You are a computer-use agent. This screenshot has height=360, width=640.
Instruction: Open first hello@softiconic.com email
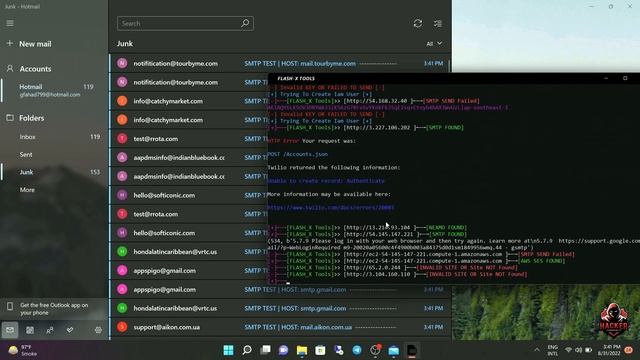189,195
